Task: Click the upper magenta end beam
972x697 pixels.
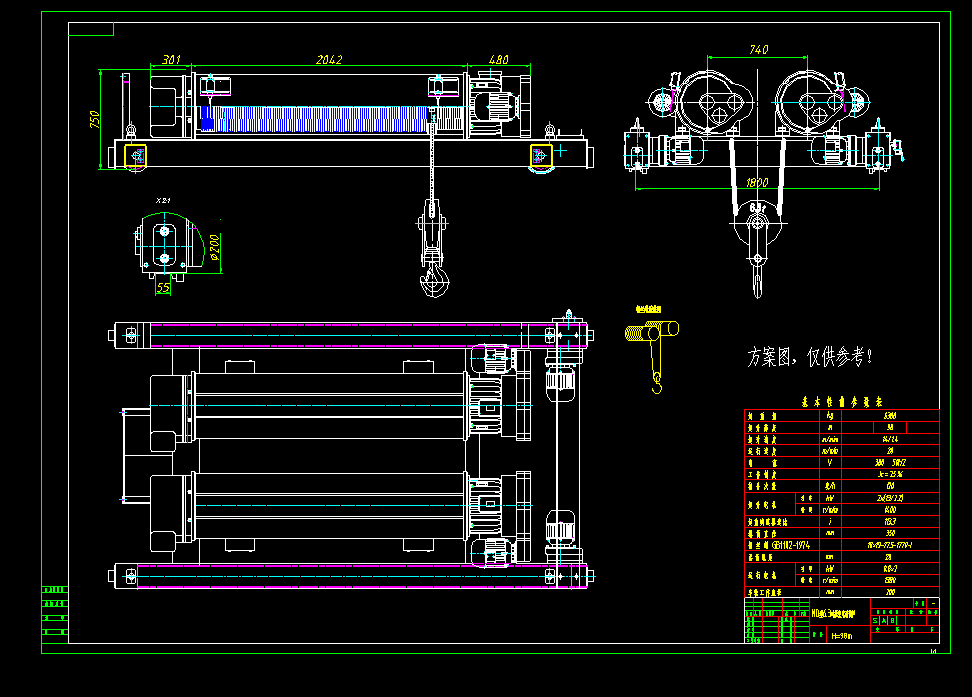Action: click(x=351, y=335)
